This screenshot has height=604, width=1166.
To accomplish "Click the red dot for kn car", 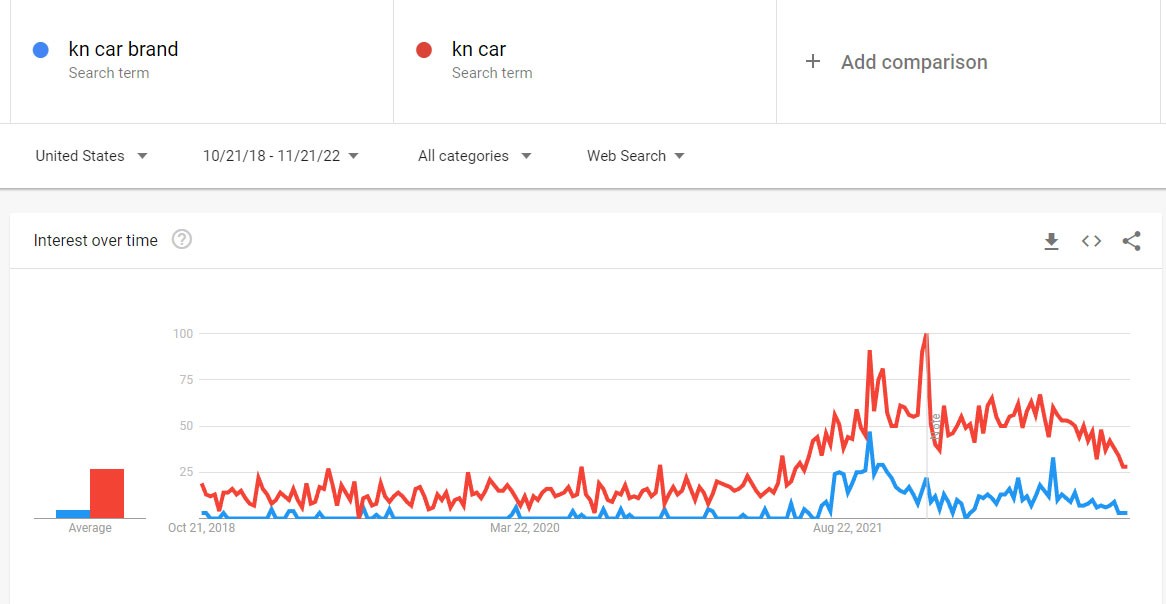I will point(424,50).
